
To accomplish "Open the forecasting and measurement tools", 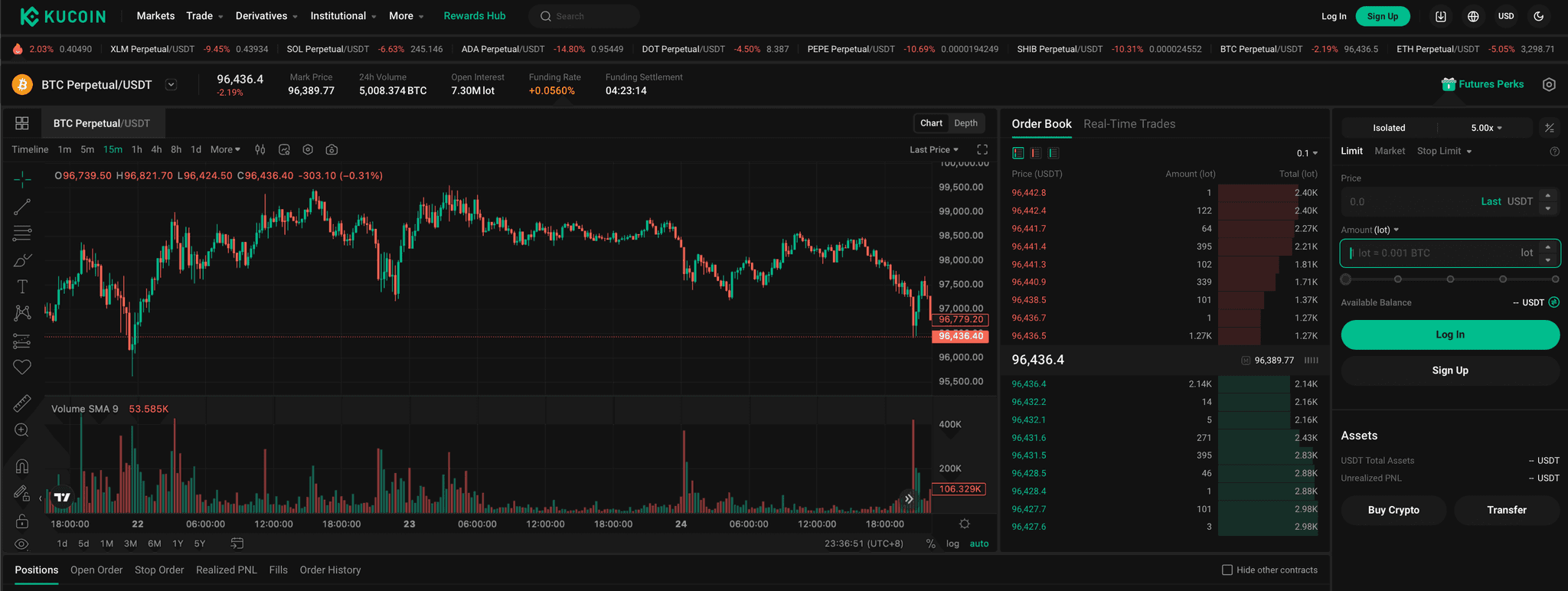I will tap(22, 341).
